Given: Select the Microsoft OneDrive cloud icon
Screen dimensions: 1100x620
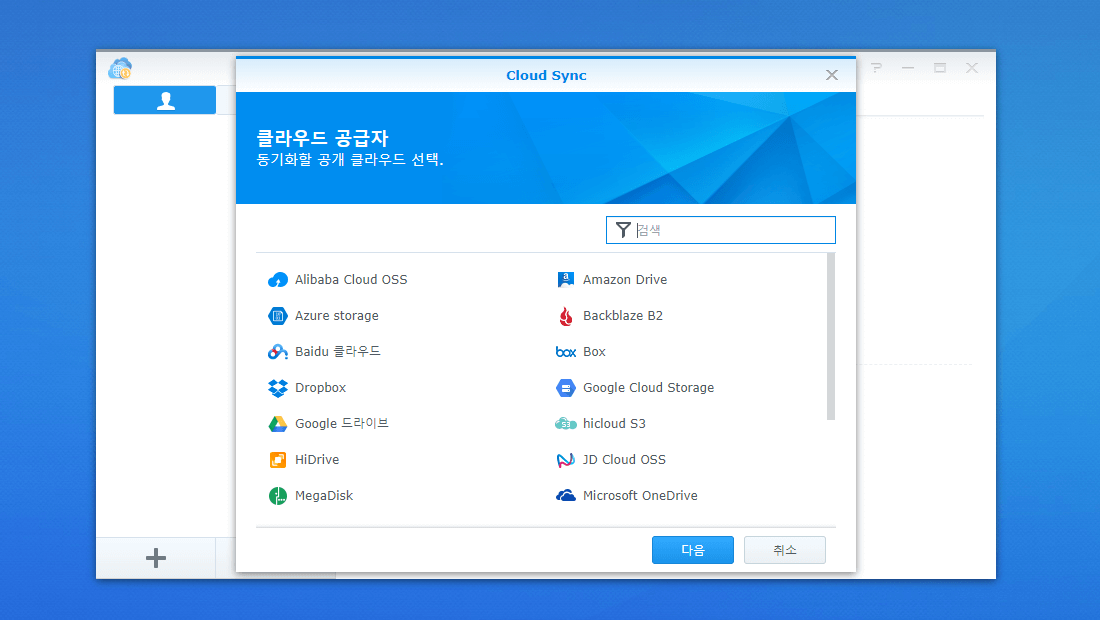Looking at the screenshot, I should pyautogui.click(x=565, y=496).
